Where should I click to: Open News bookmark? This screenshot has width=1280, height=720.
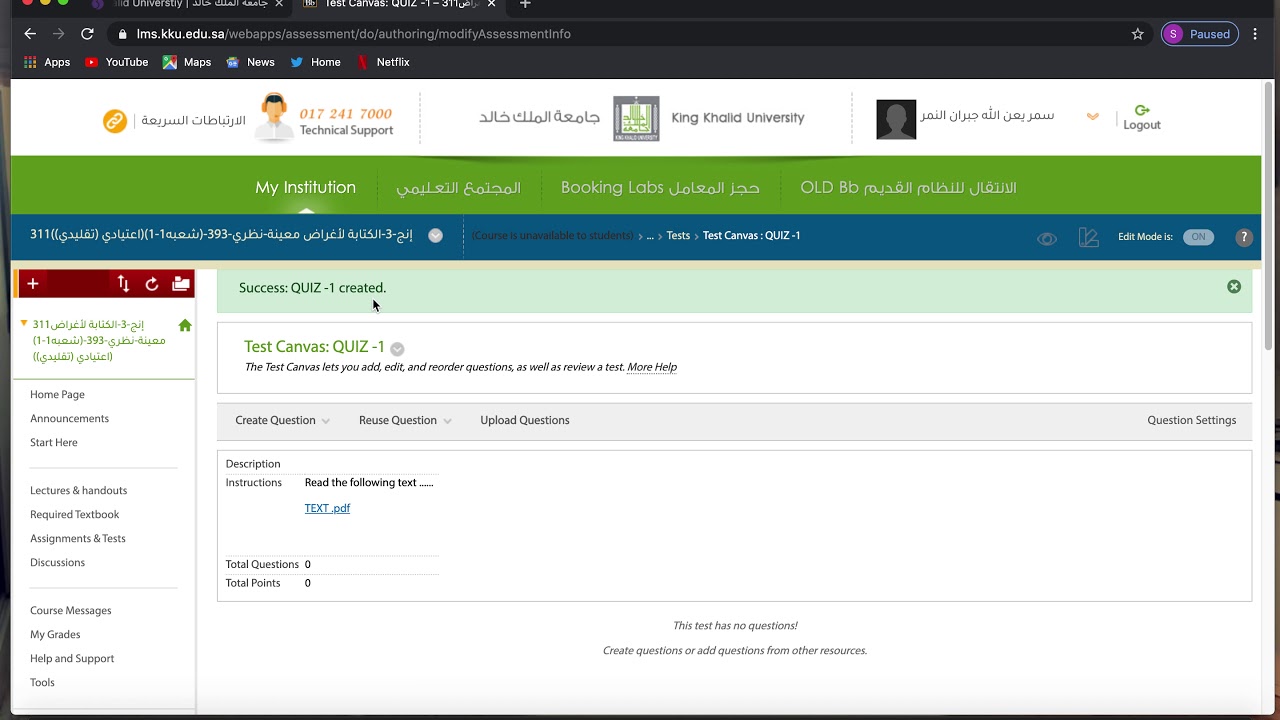click(x=250, y=62)
